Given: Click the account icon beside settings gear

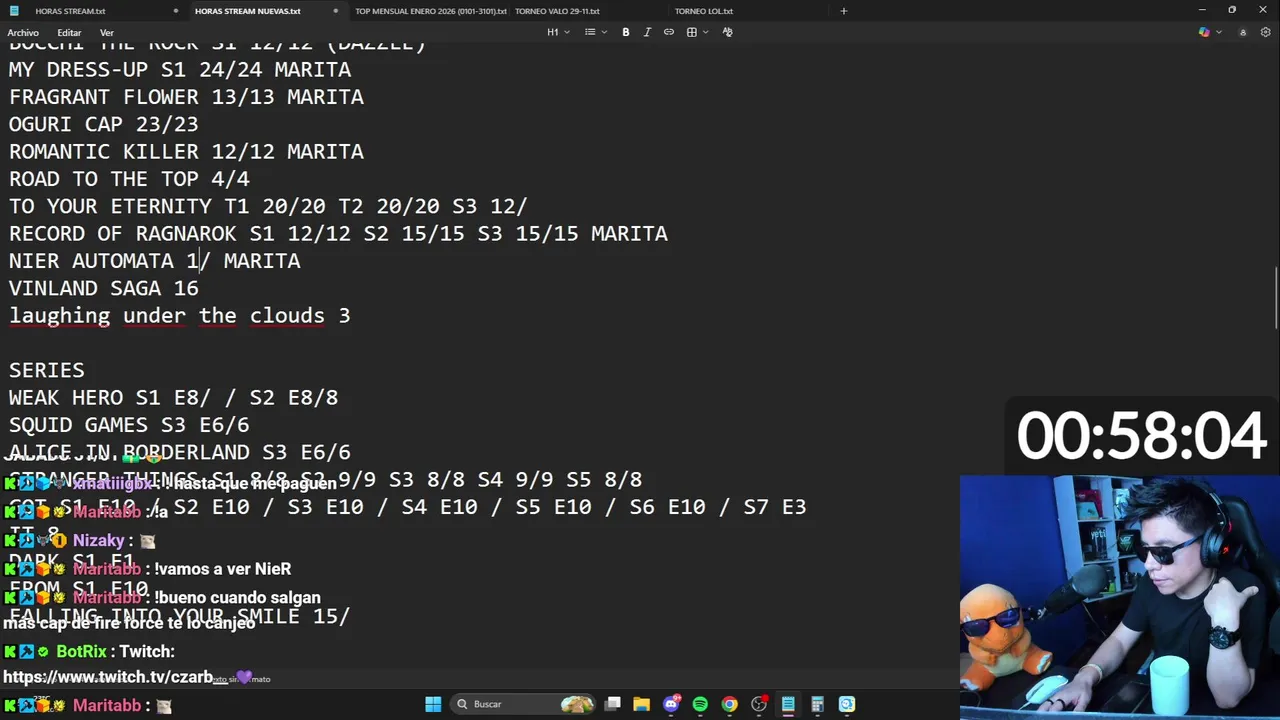Looking at the screenshot, I should 1243,32.
